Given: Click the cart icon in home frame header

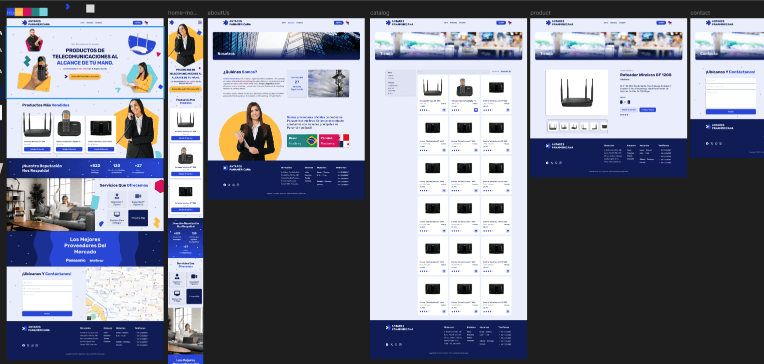Looking at the screenshot, I should point(146,22).
